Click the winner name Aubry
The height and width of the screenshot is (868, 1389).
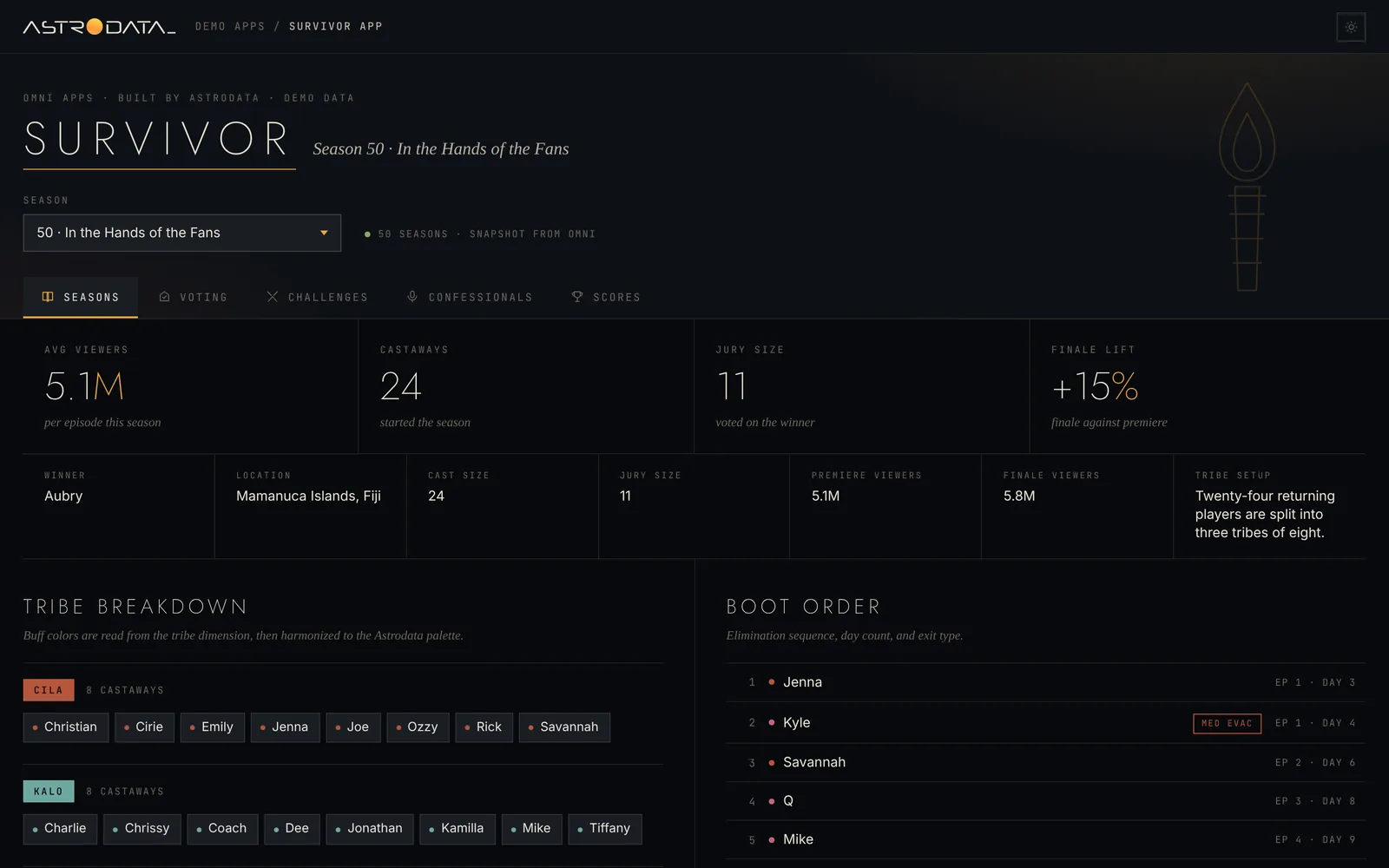click(63, 496)
